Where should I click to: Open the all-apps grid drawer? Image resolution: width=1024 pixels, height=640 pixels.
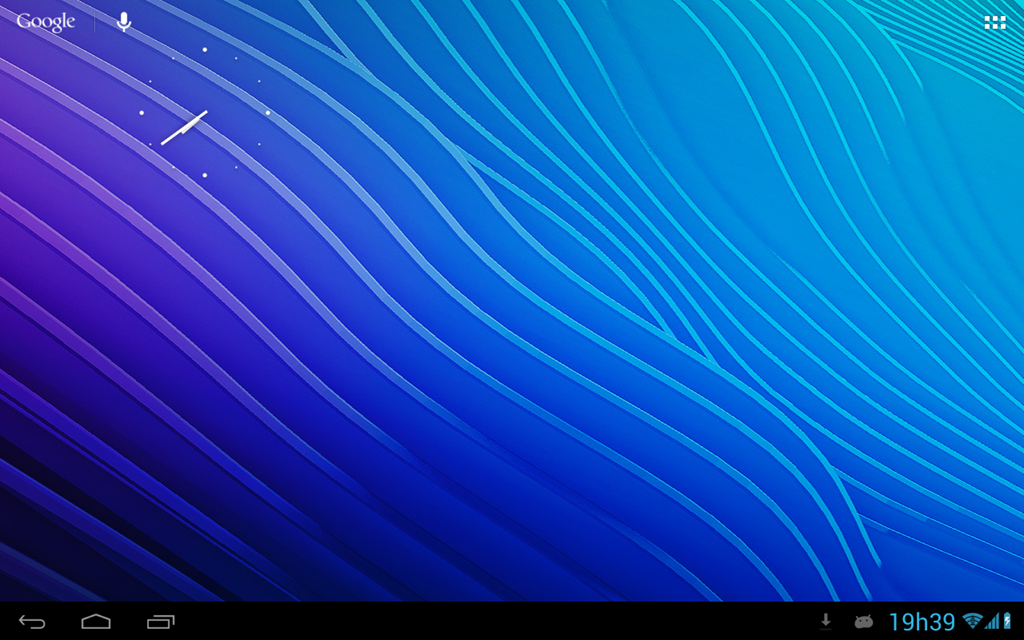point(995,23)
